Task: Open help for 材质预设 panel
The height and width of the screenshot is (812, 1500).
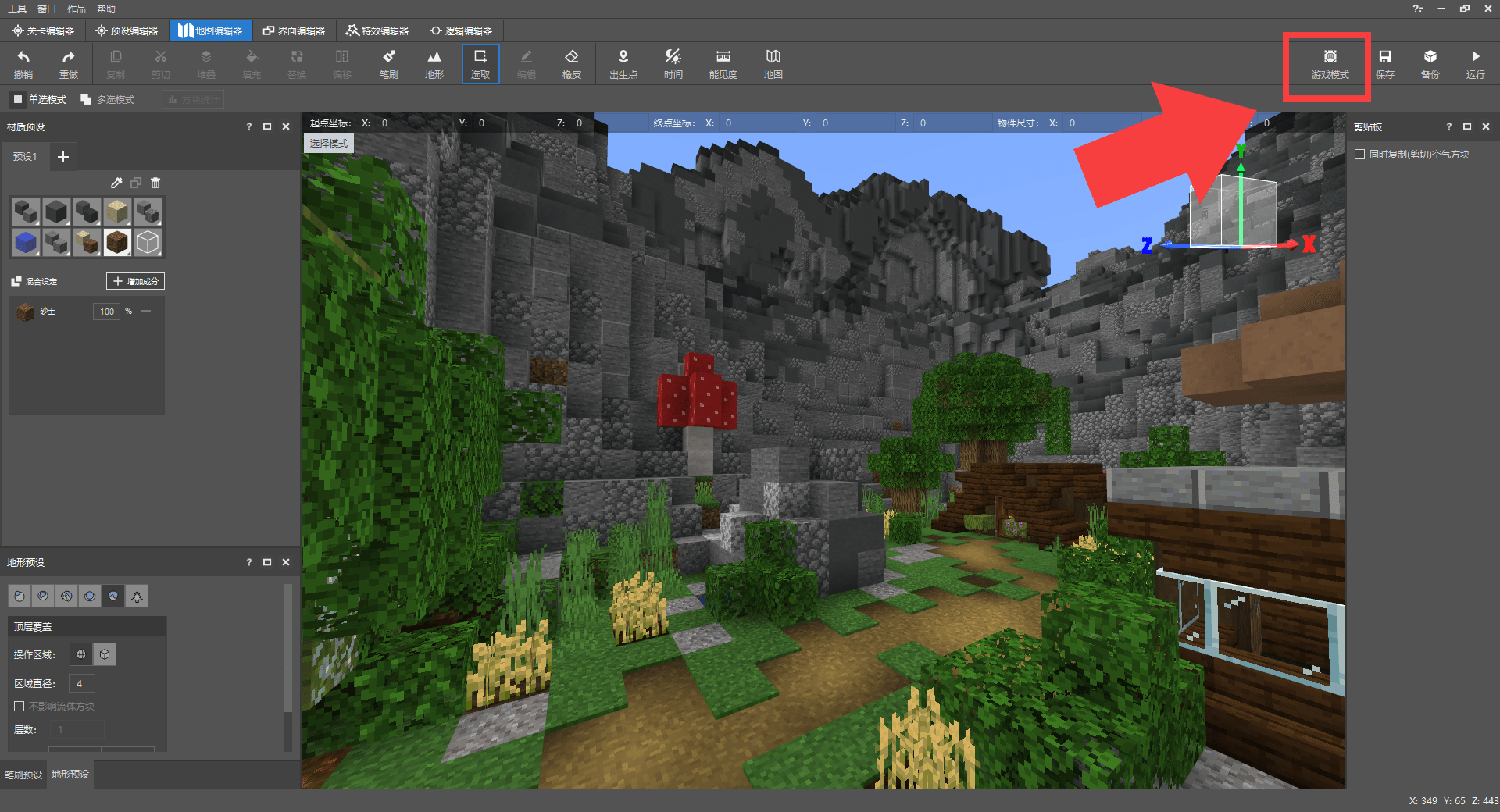Action: [x=249, y=126]
